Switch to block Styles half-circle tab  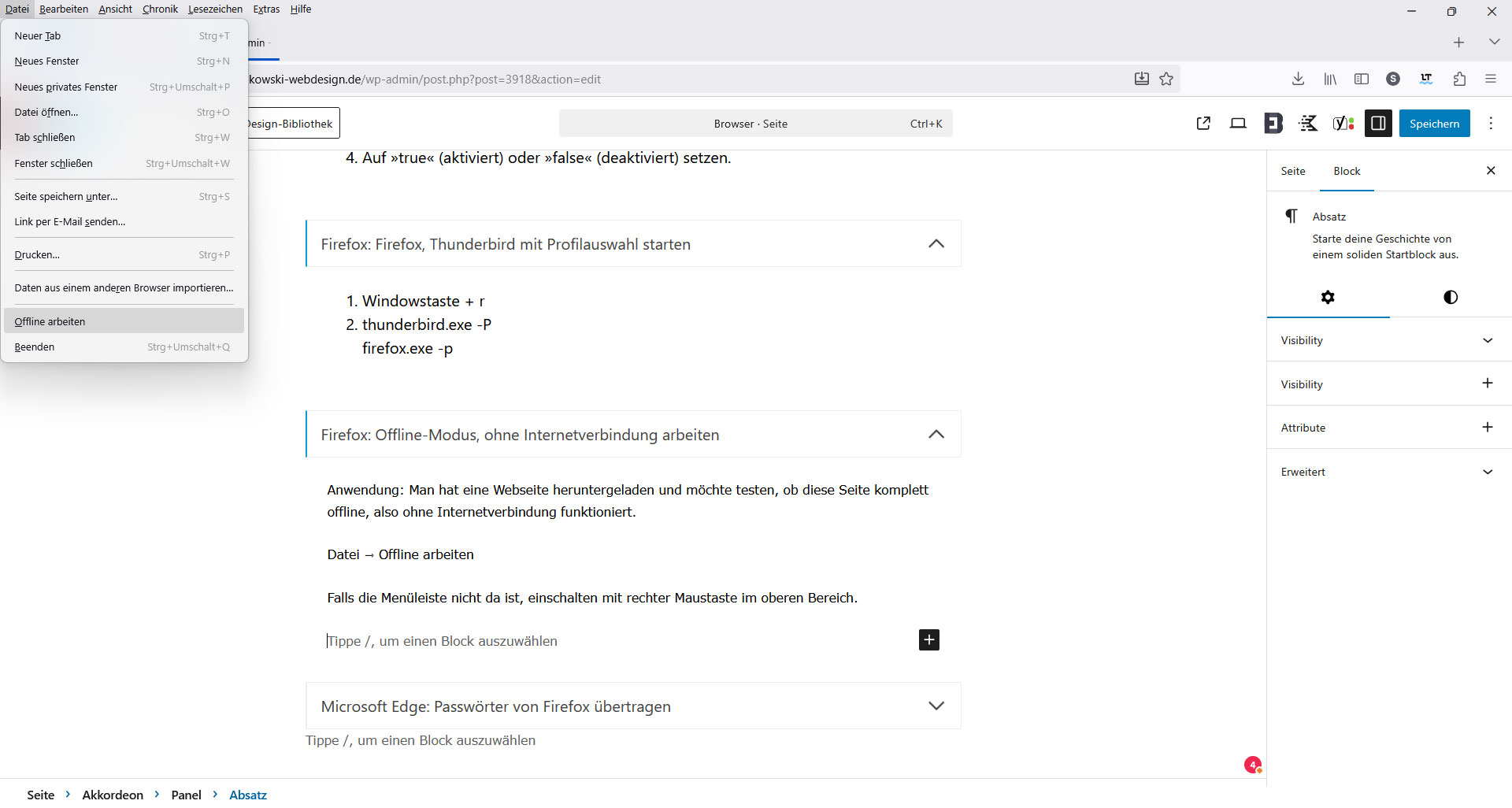click(x=1450, y=297)
